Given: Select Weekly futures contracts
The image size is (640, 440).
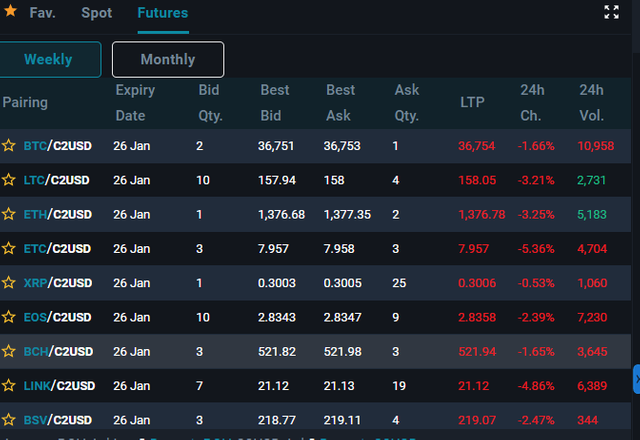Looking at the screenshot, I should 49,60.
